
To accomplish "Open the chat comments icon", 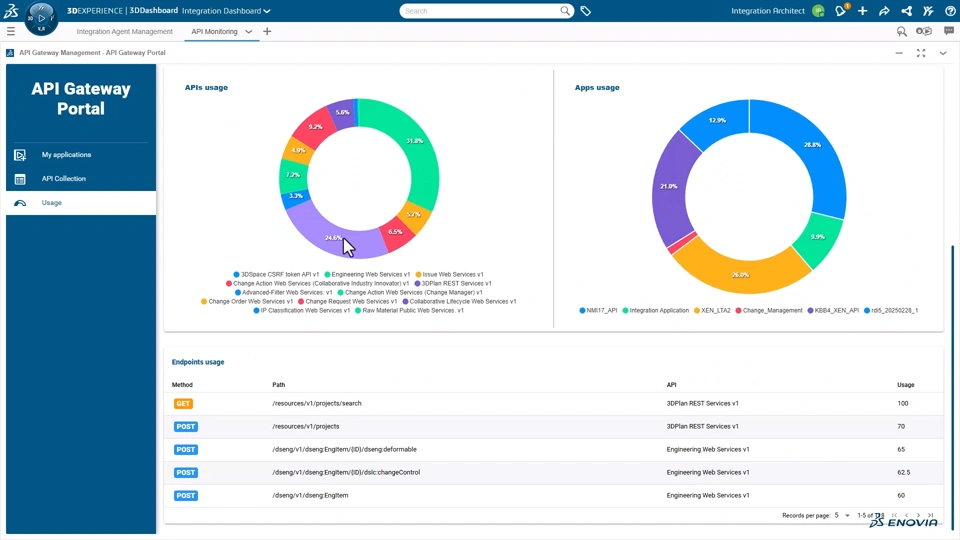I will [x=948, y=31].
